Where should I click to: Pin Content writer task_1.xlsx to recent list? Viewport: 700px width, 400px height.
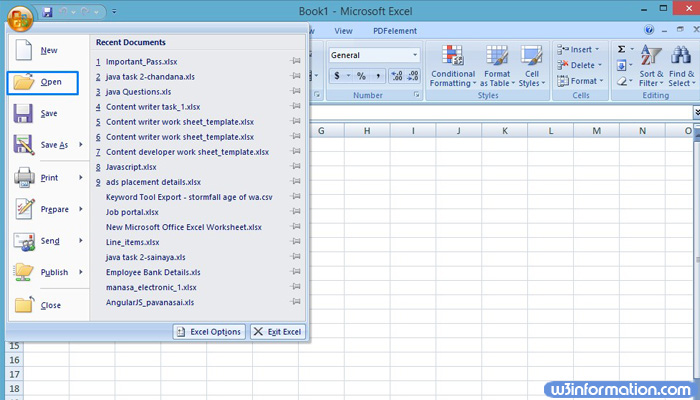point(295,106)
